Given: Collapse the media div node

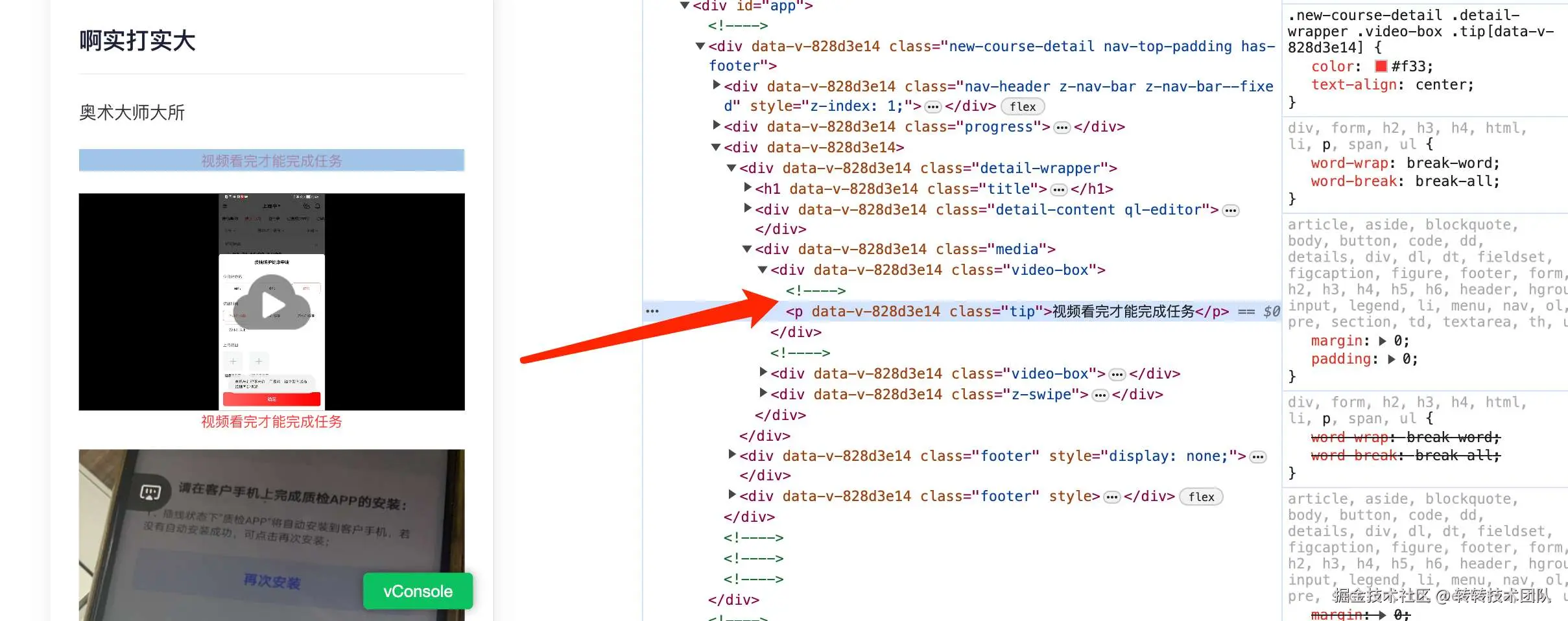Looking at the screenshot, I should (746, 249).
